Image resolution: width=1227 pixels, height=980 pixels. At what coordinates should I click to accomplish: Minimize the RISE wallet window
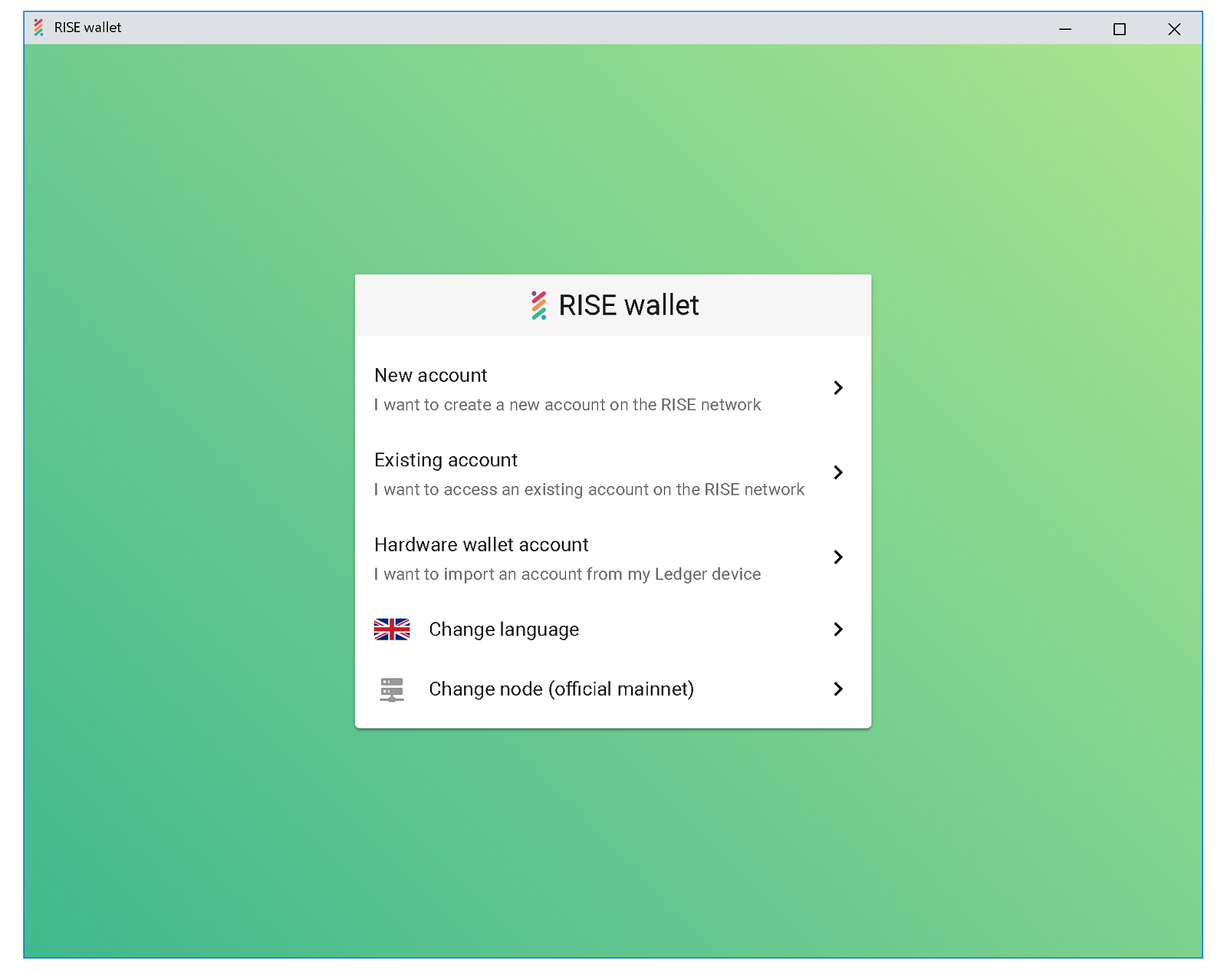[x=1065, y=29]
